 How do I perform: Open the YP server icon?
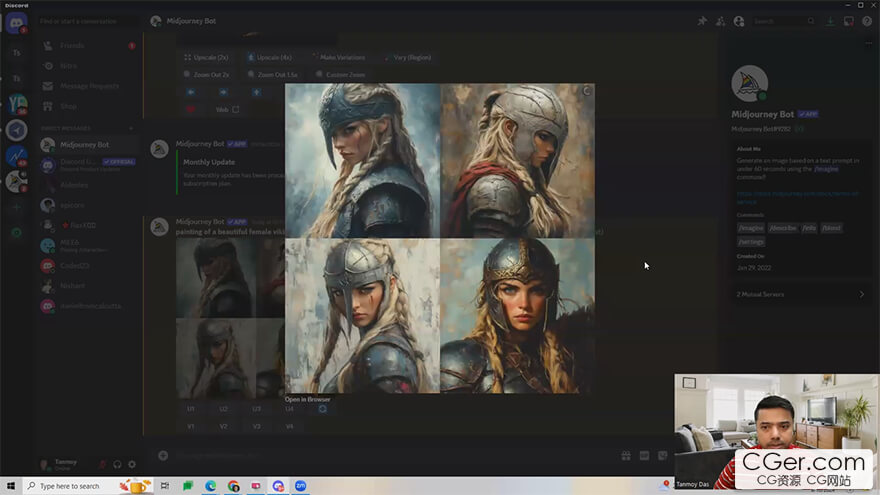17,104
